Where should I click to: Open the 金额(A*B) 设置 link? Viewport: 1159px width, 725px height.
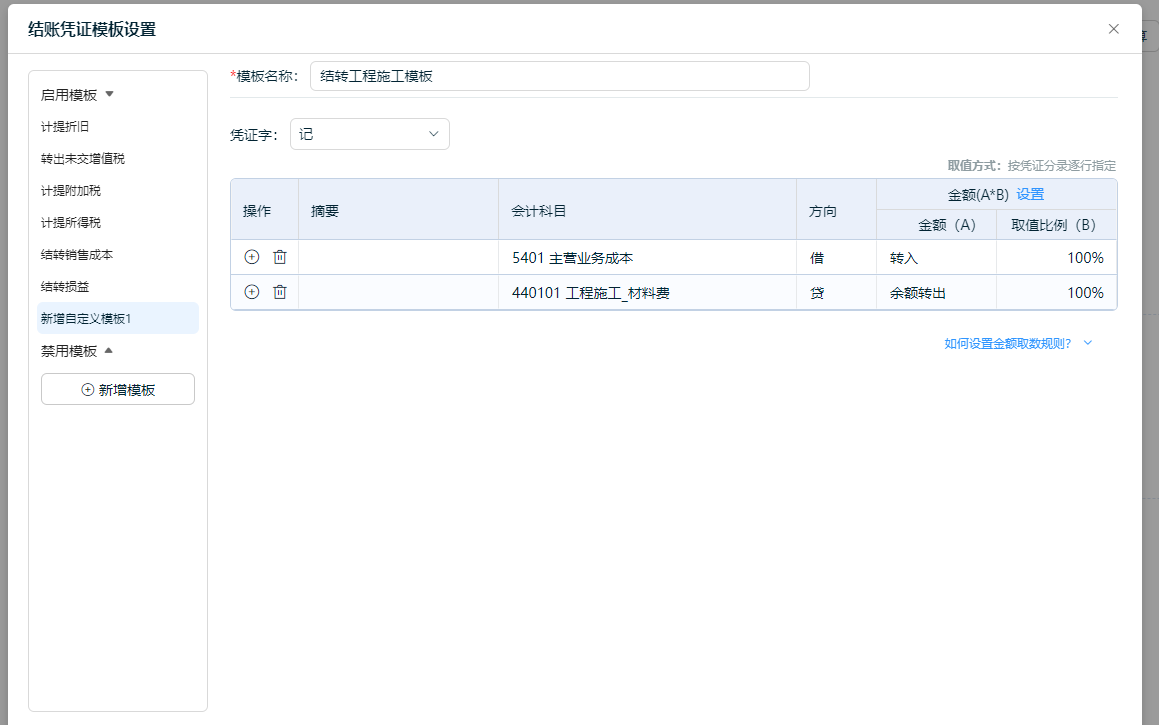(1030, 194)
